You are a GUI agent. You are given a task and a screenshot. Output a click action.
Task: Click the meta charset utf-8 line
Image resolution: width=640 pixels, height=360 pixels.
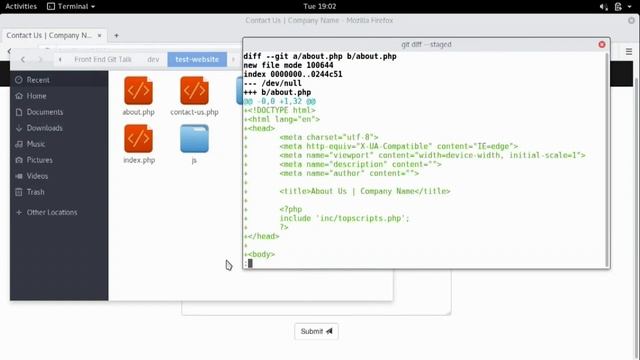329,137
